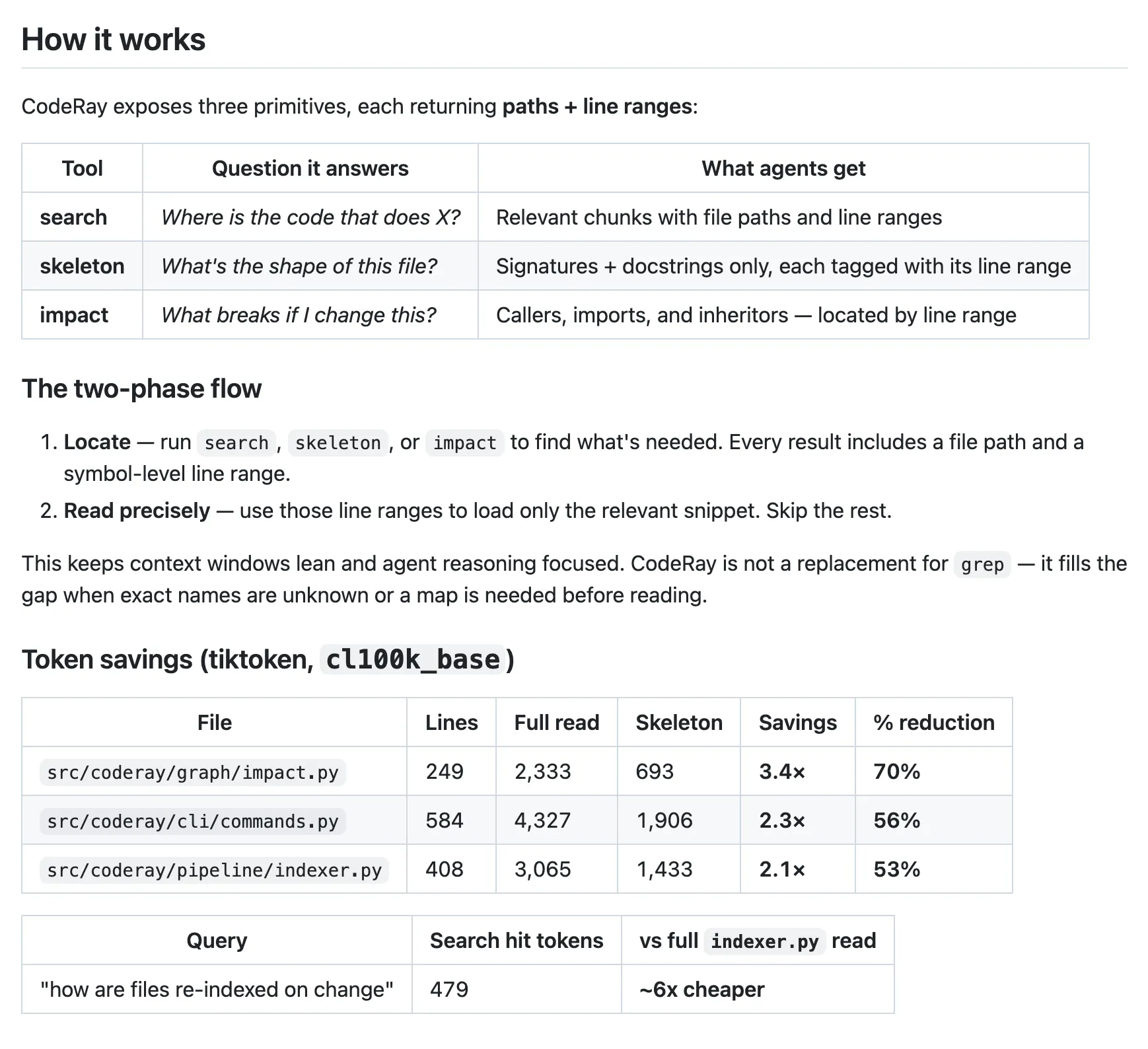Click the inline 'grep' code tag
The image size is (1148, 1049).
[x=982, y=564]
